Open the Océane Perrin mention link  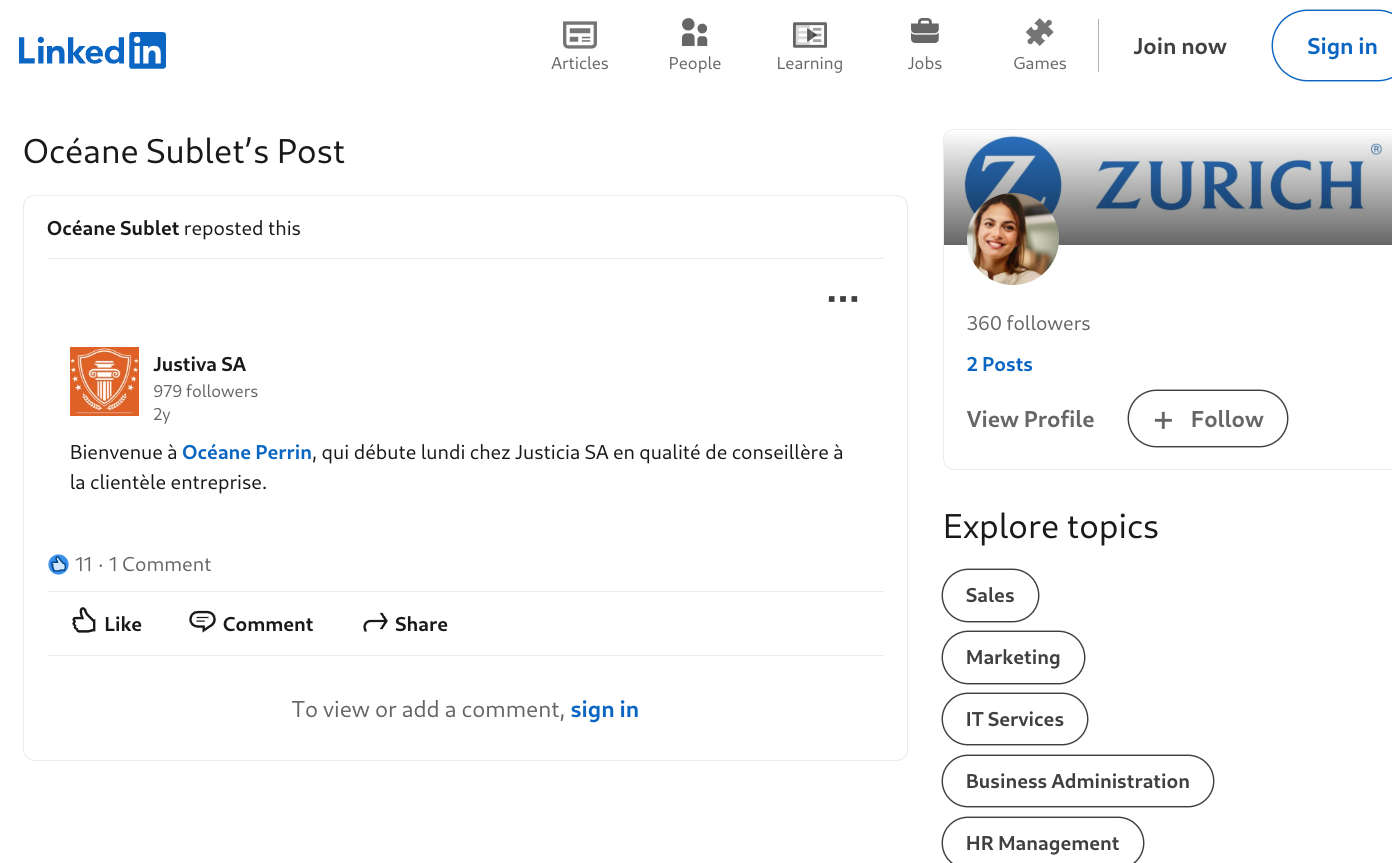click(247, 452)
